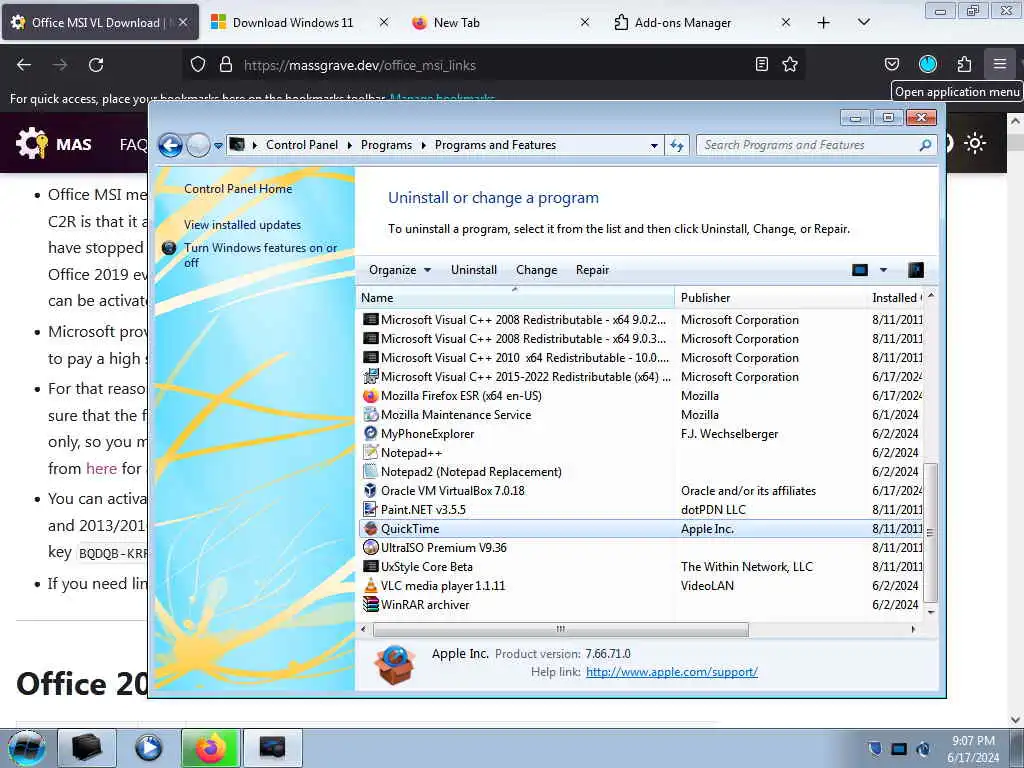This screenshot has width=1024, height=768.
Task: Go back in Control Panel window
Action: pos(170,145)
